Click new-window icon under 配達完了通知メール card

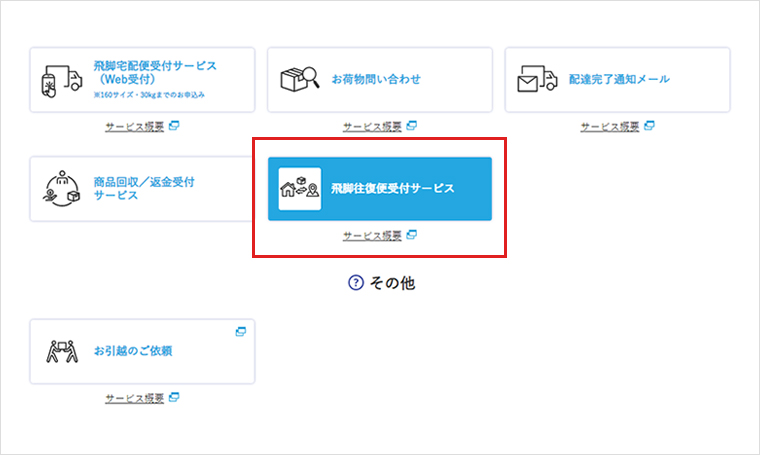tap(649, 126)
